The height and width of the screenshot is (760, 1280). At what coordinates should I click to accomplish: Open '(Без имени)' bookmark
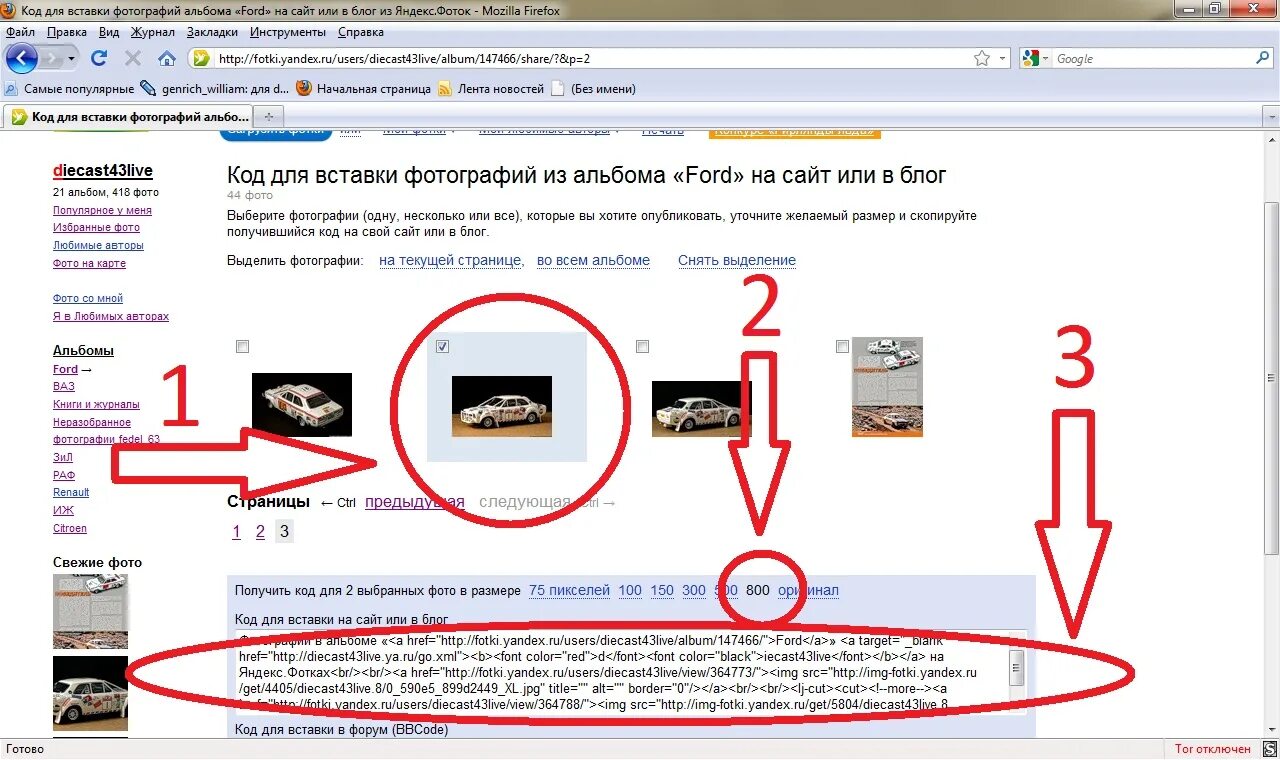[x=594, y=89]
